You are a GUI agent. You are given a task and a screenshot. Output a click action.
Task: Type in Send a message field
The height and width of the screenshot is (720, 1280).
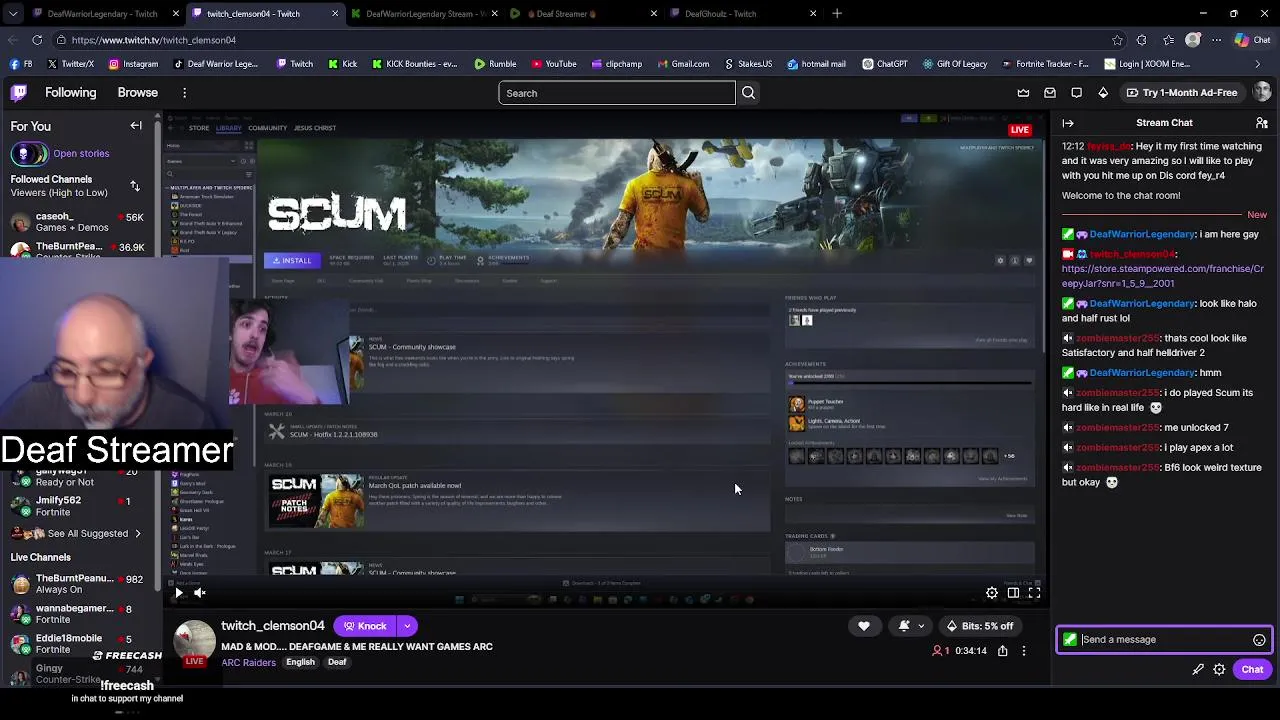click(x=1165, y=640)
